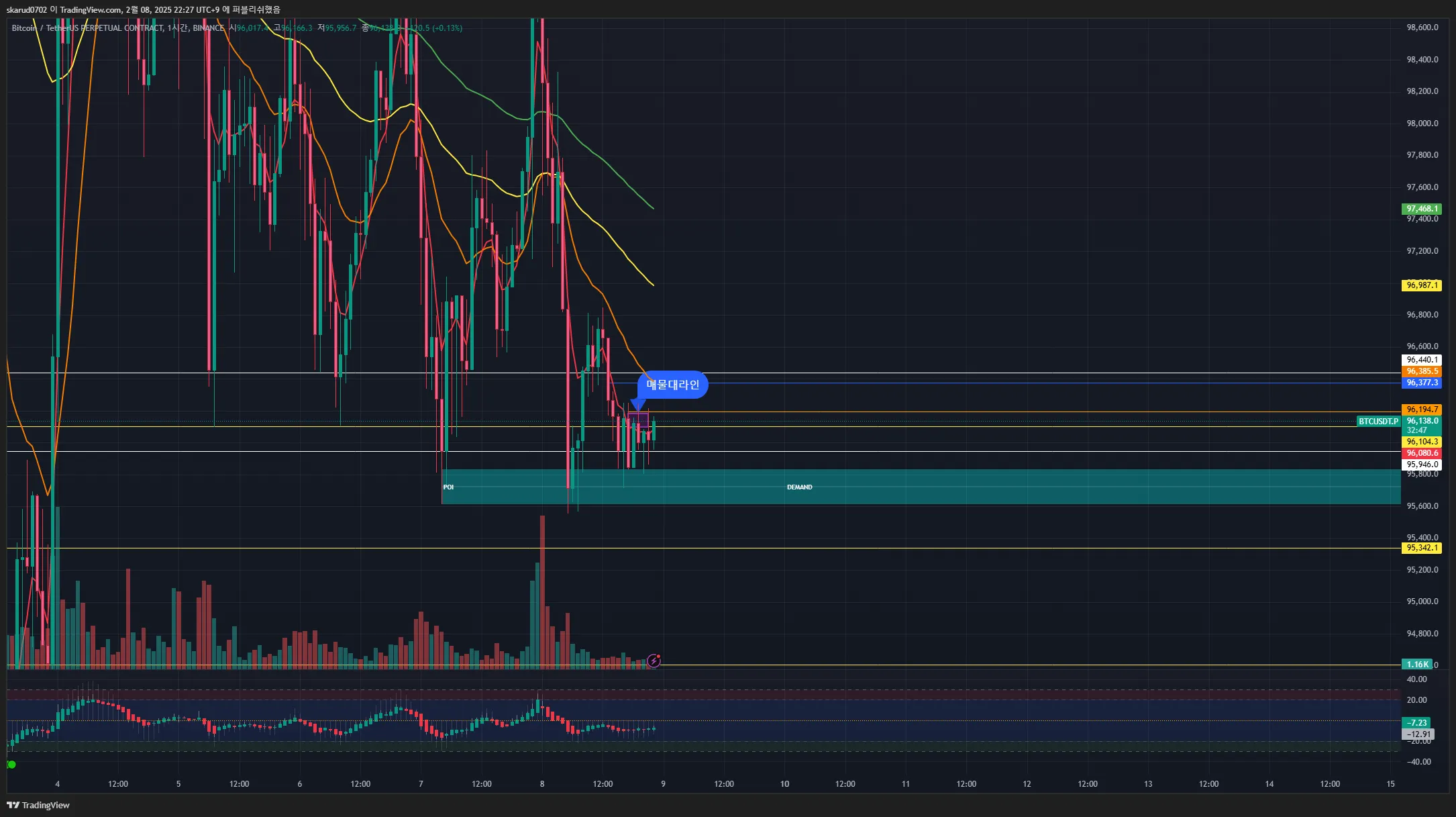The width and height of the screenshot is (1456, 817).
Task: Click the +0.13% change value in the legend
Action: [x=447, y=28]
